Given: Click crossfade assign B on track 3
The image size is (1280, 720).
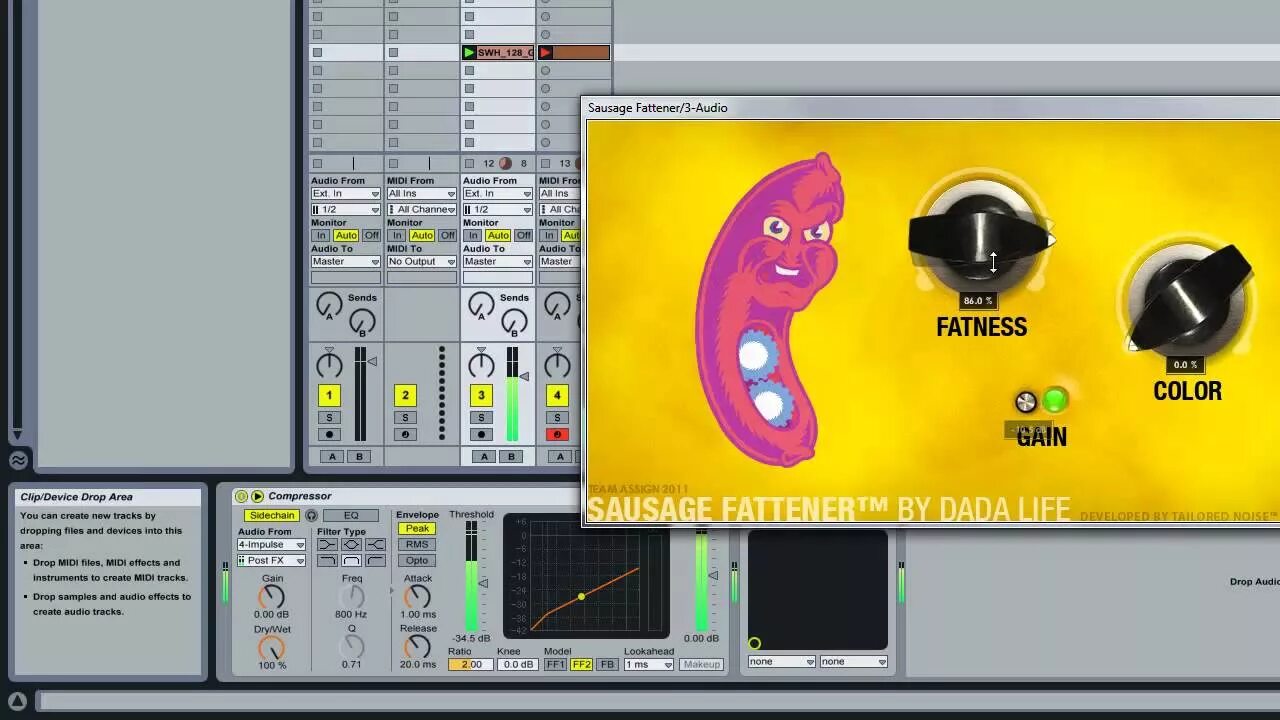Looking at the screenshot, I should [511, 457].
